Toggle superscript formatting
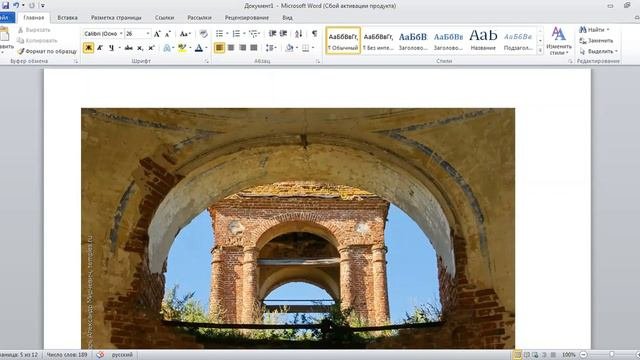The width and height of the screenshot is (640, 360). [x=151, y=48]
